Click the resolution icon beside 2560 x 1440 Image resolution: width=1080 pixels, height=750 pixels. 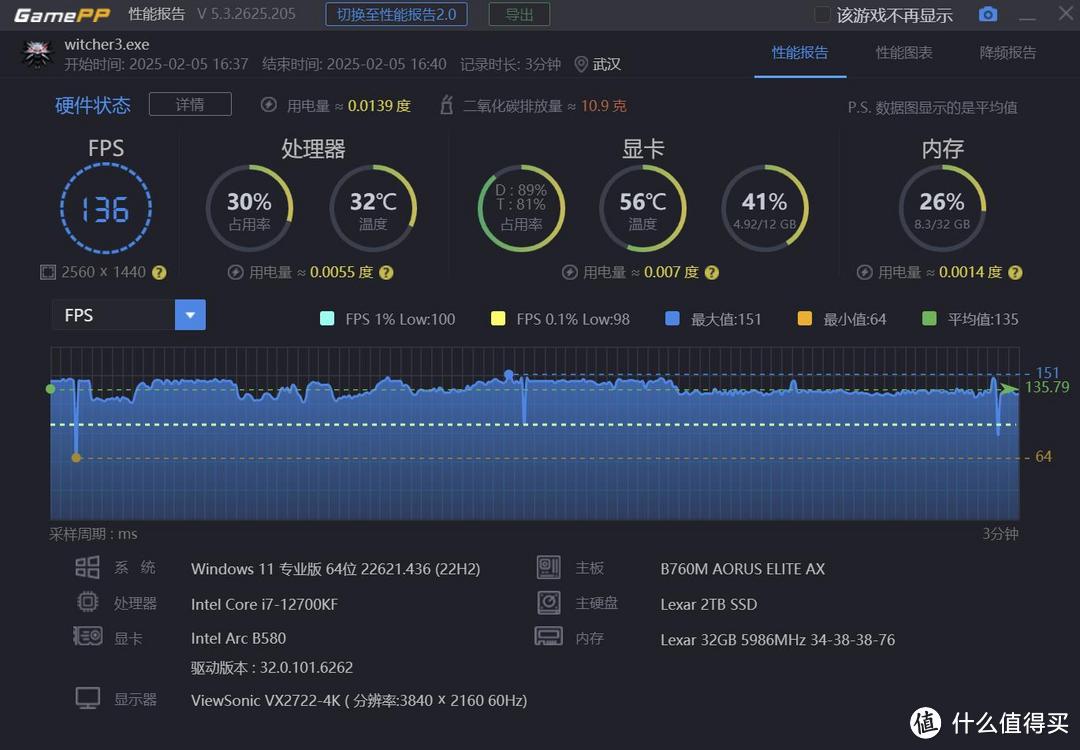coord(48,272)
